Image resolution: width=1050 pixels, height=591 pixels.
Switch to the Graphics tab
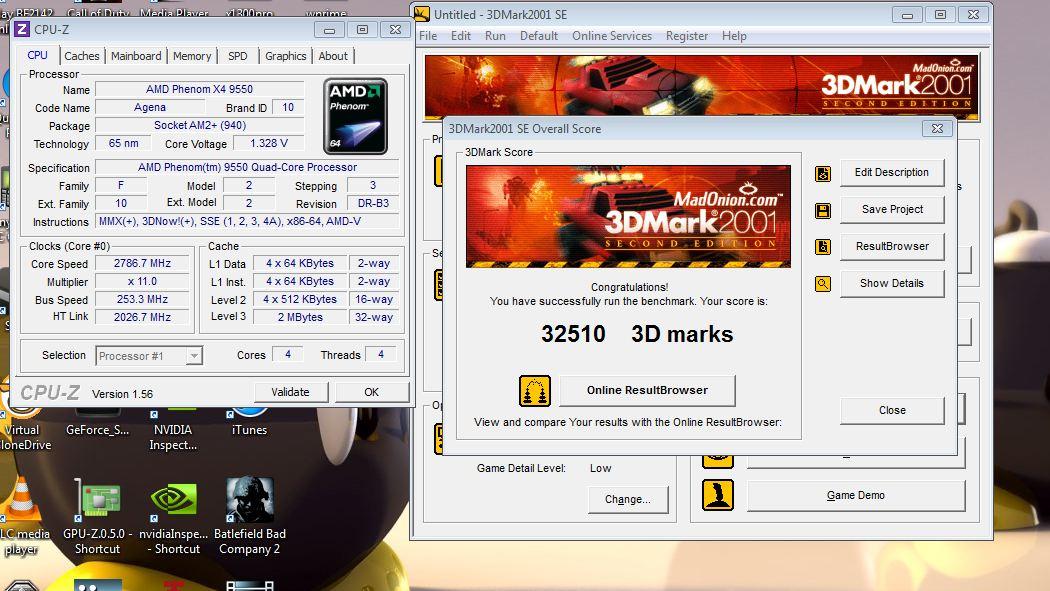pos(285,56)
